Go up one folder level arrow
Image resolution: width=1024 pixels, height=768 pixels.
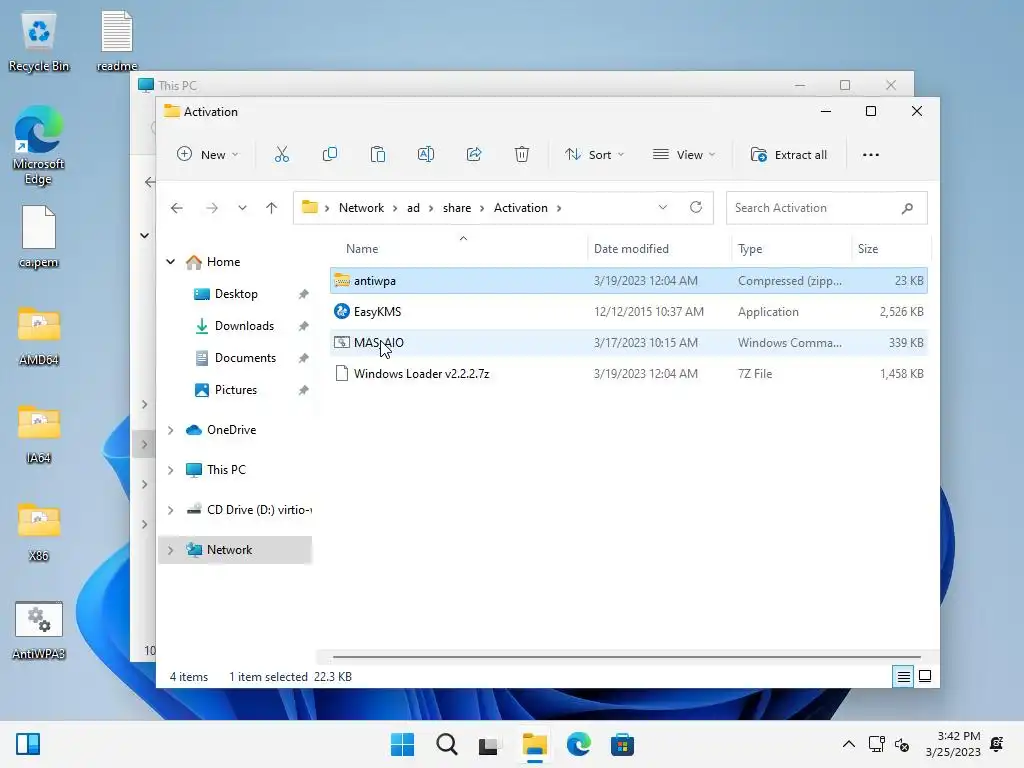[272, 208]
